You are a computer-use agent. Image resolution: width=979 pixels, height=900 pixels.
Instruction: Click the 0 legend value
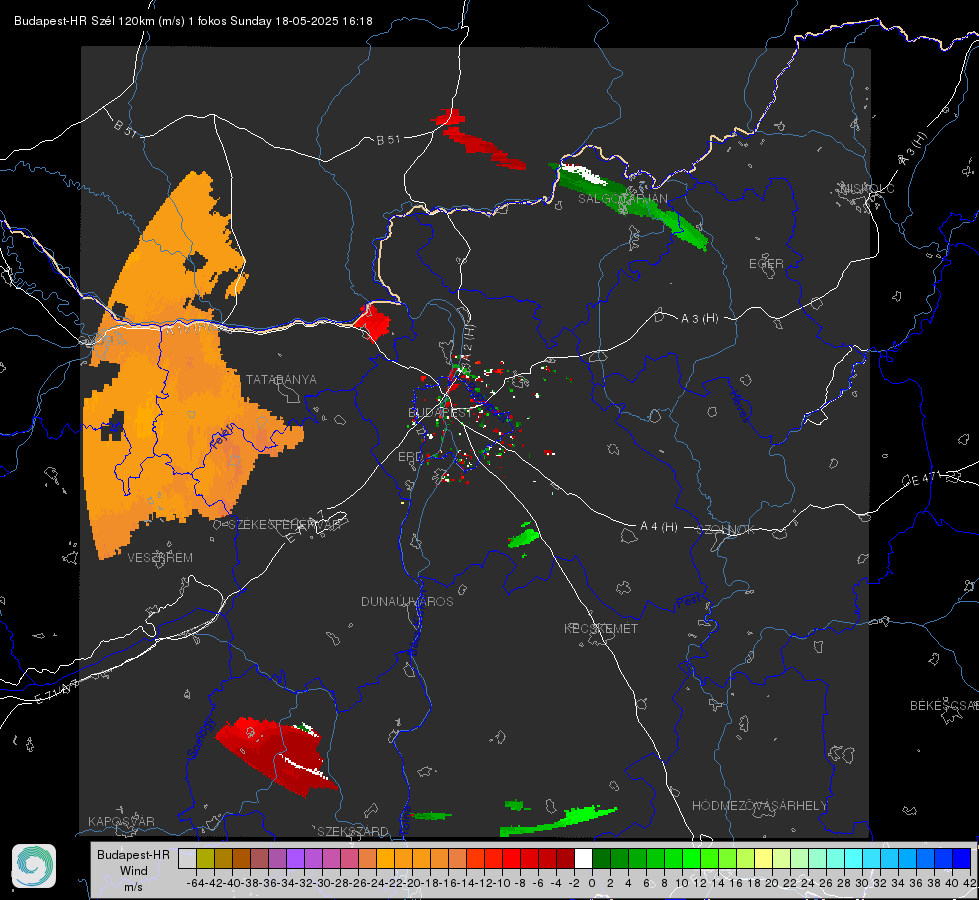tap(592, 883)
